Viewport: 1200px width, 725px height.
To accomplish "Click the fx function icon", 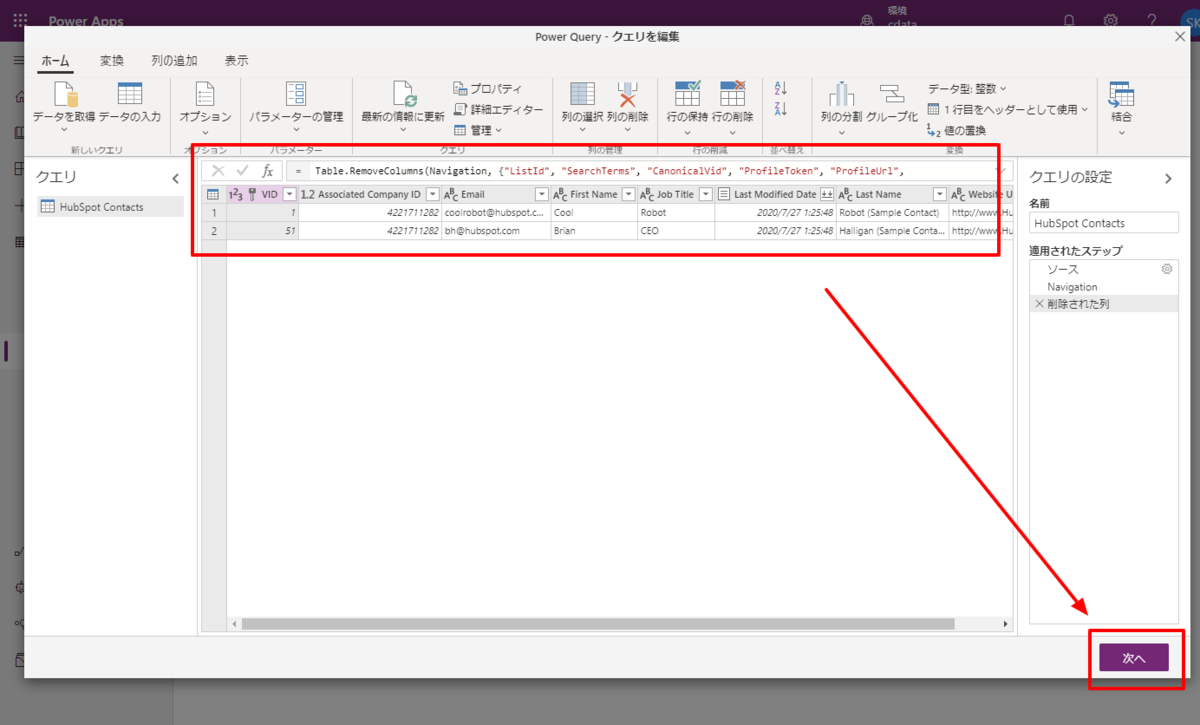I will coord(267,171).
